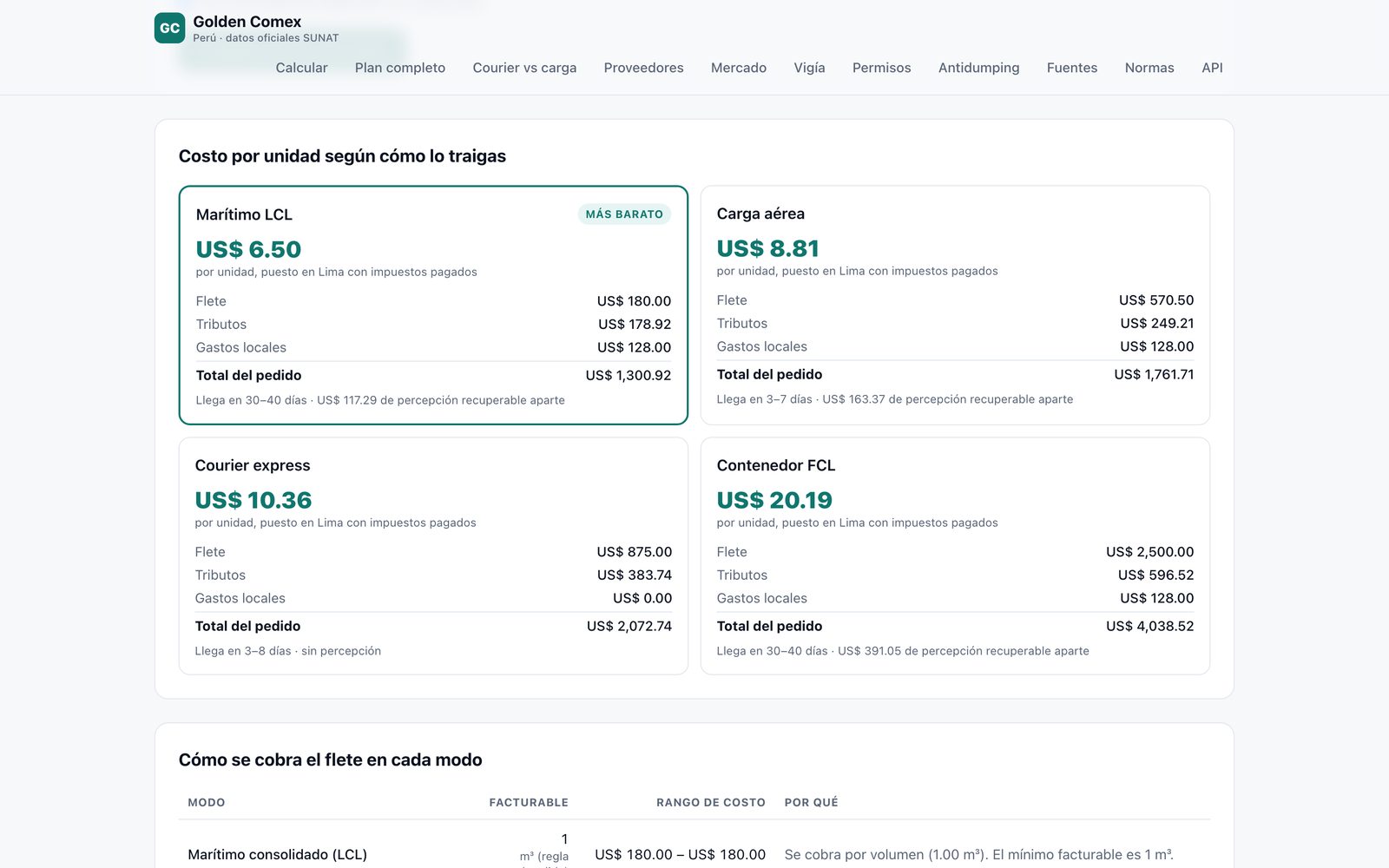Click the 'Costo por unidad' heading

342,156
